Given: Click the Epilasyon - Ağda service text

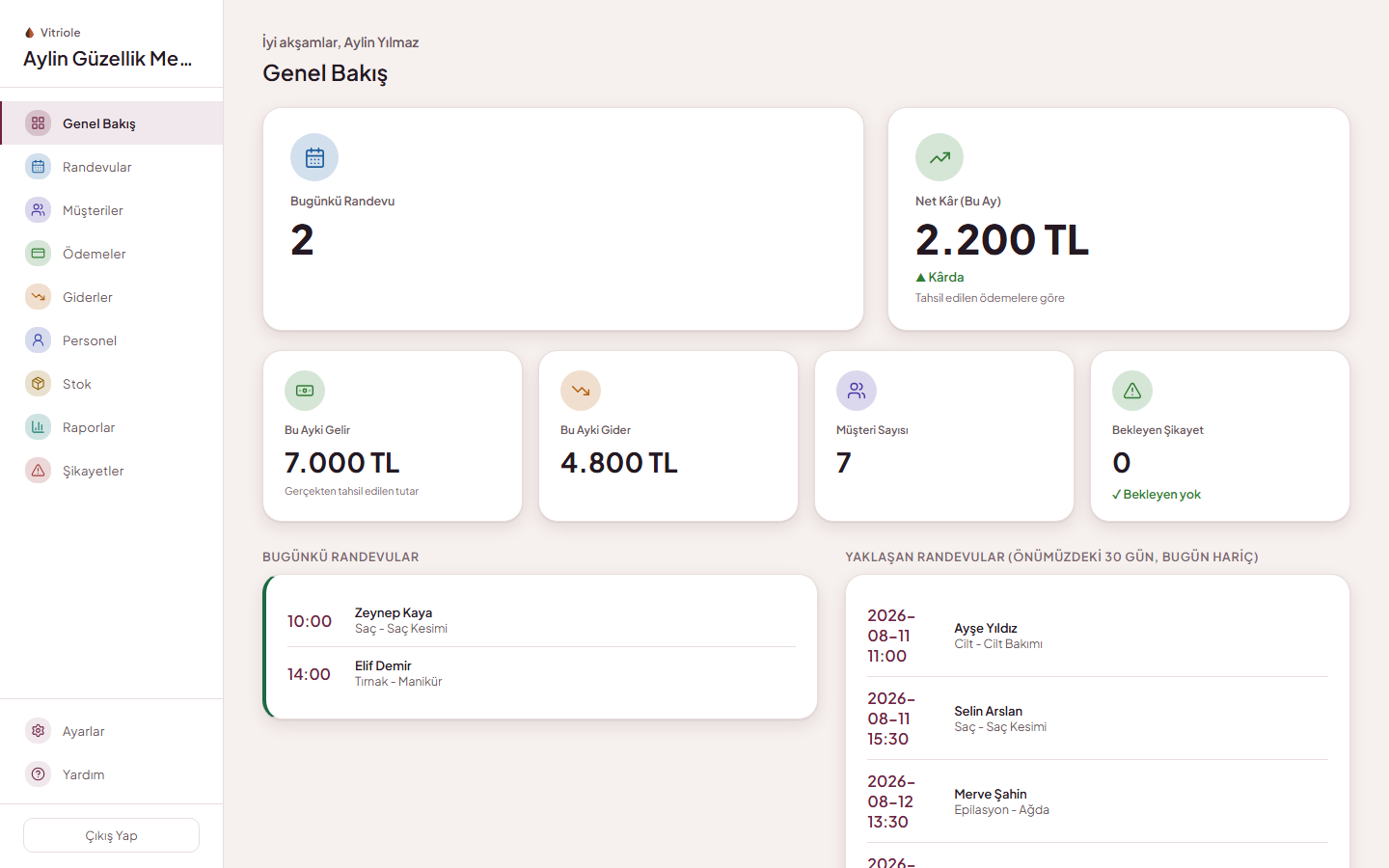Looking at the screenshot, I should [1002, 810].
